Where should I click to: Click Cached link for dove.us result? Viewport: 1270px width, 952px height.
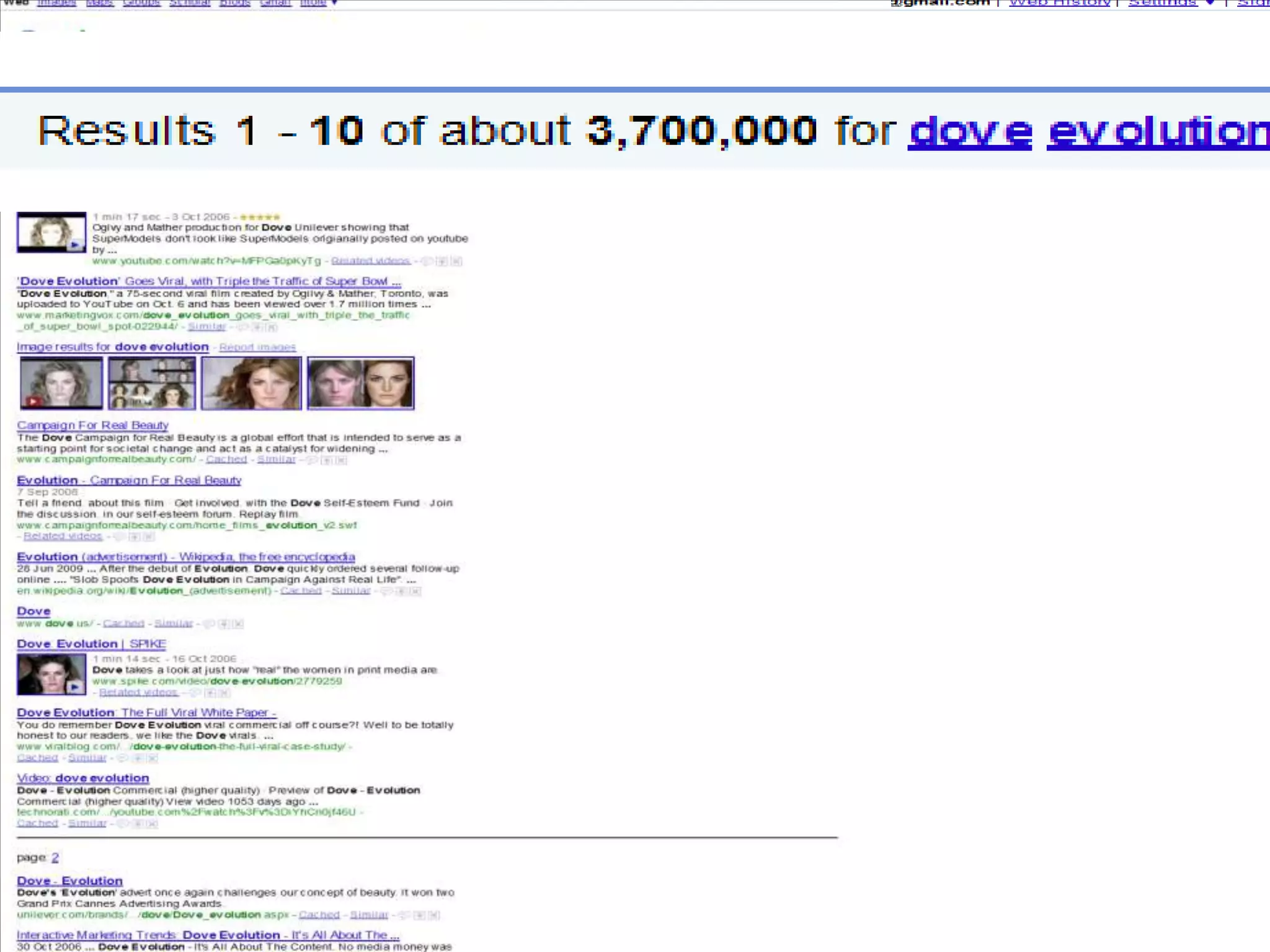tap(123, 624)
